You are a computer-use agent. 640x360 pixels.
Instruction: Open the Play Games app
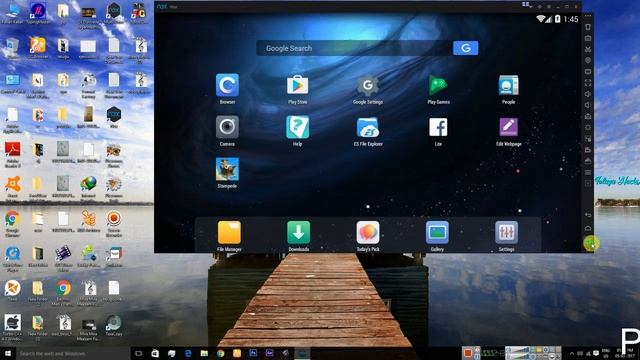(438, 85)
